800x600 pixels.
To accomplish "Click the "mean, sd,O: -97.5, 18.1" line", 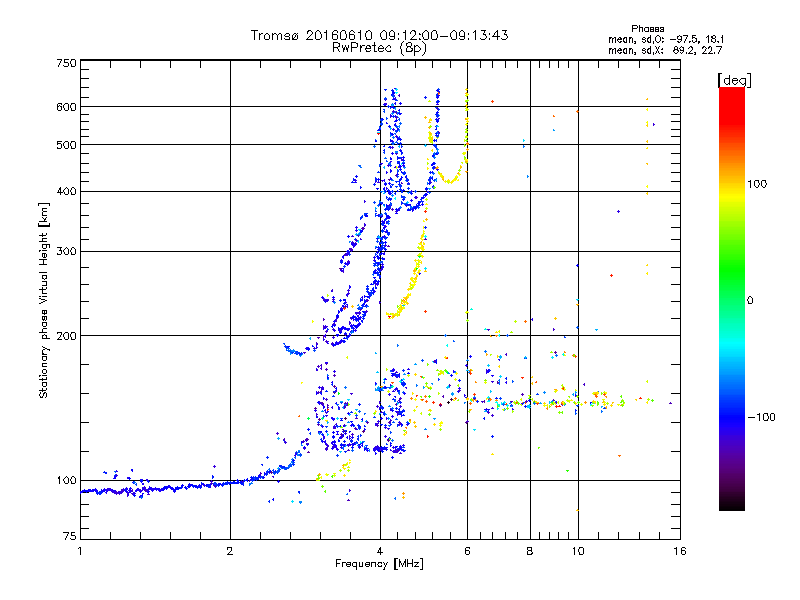I will click(666, 39).
